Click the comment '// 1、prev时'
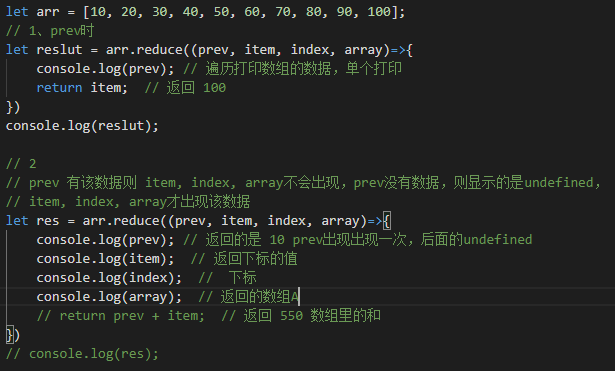Screen dimensions: 615x371 pyautogui.click(x=50, y=31)
